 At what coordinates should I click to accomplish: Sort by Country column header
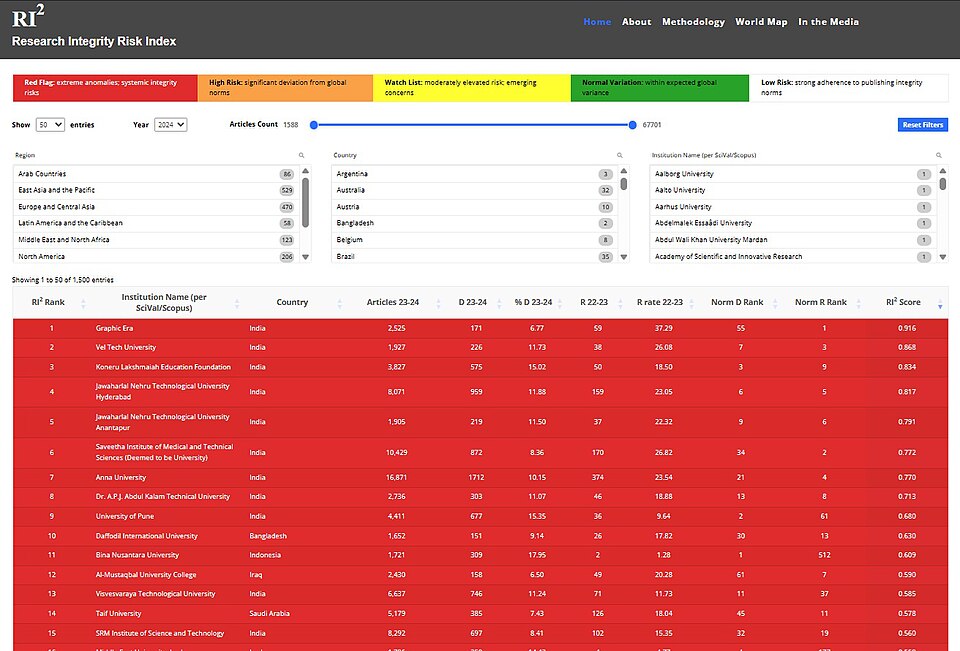292,303
